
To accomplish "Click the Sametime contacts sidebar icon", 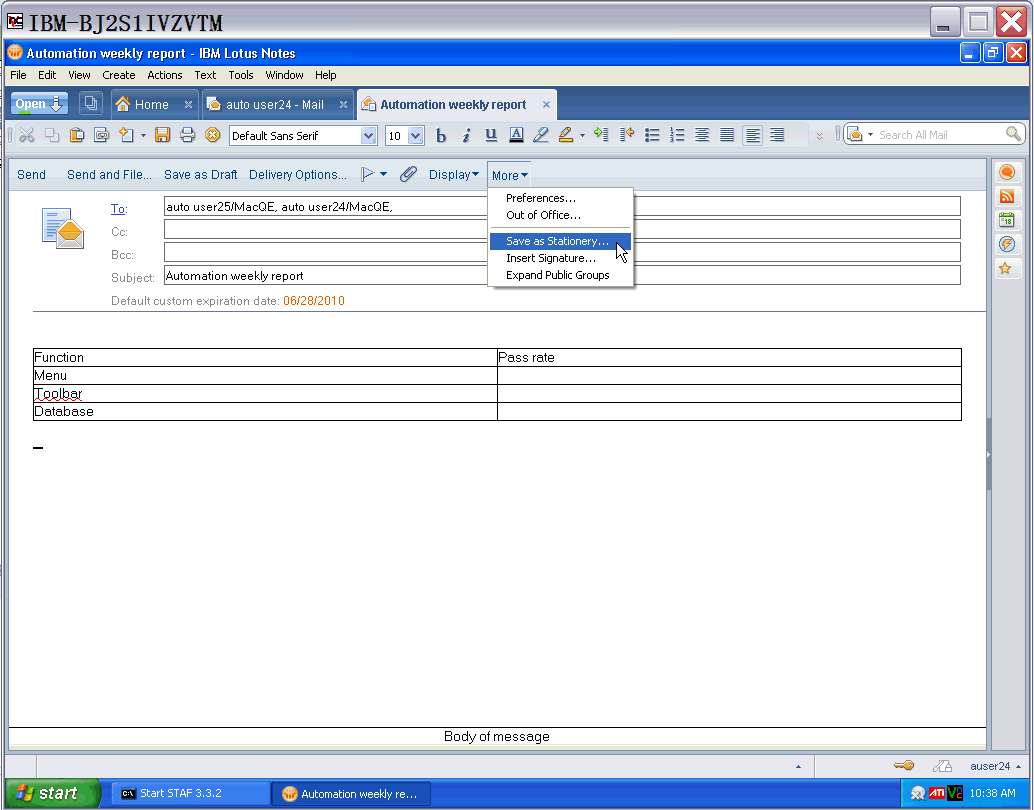I will 1006,172.
